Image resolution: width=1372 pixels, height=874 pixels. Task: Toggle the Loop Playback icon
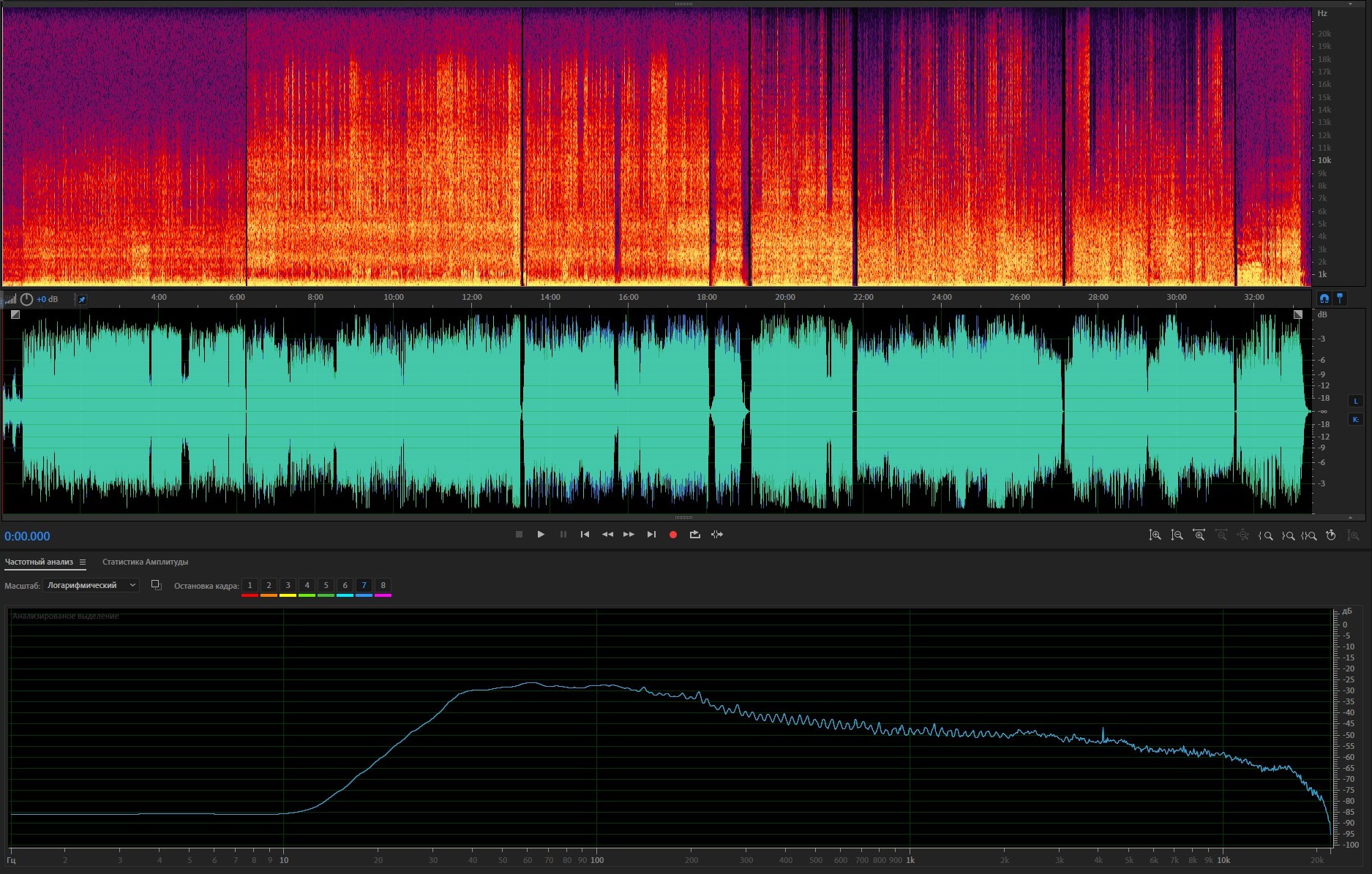(x=695, y=535)
